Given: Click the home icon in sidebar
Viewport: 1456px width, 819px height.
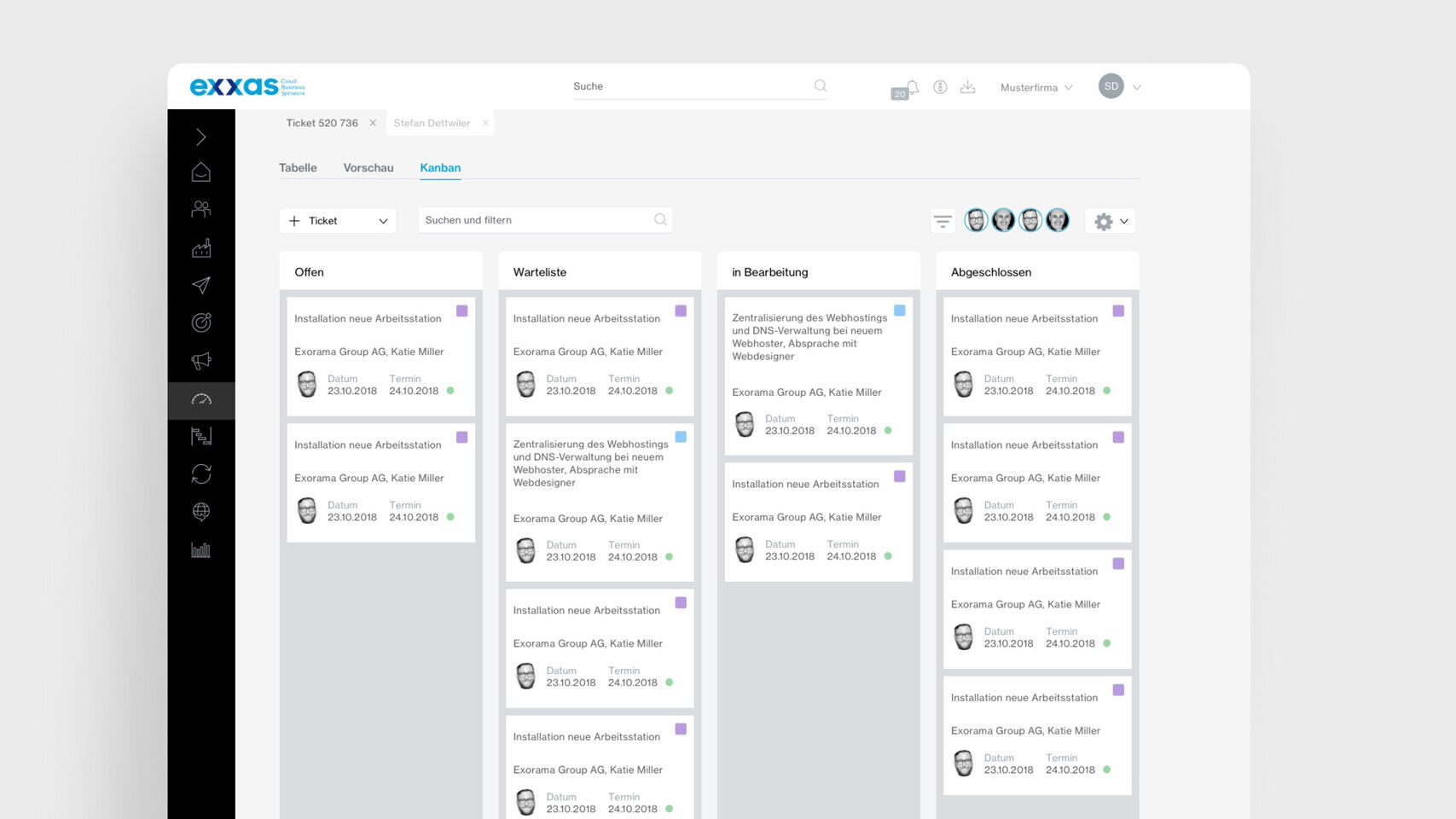Looking at the screenshot, I should pos(201,172).
